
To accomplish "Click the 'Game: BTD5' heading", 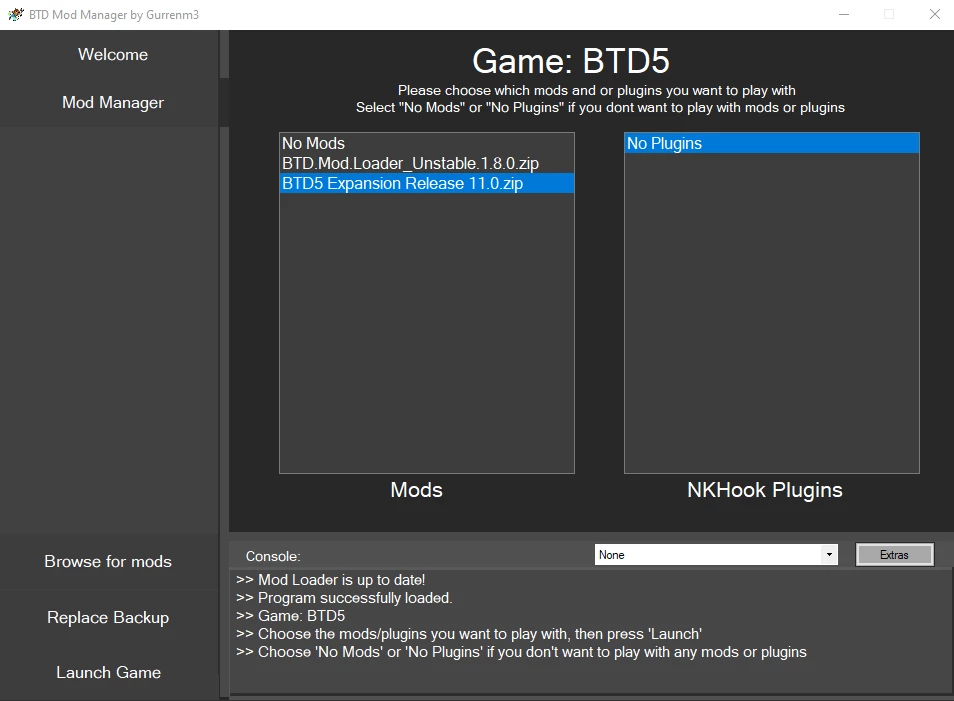I will click(571, 61).
